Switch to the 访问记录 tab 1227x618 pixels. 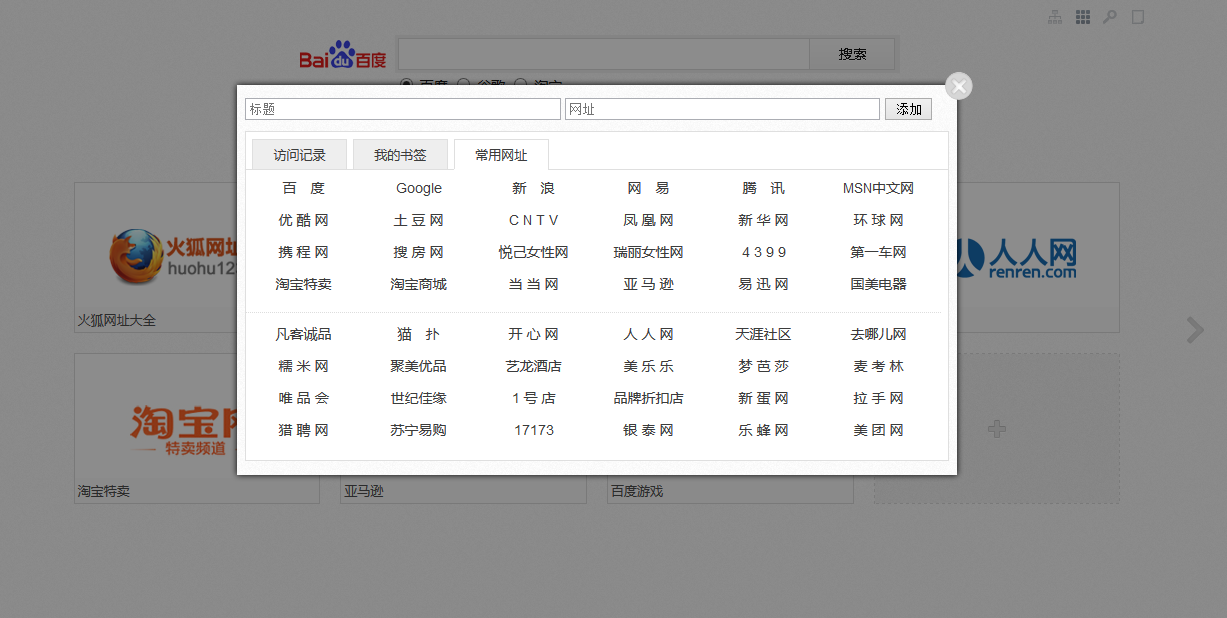point(300,155)
